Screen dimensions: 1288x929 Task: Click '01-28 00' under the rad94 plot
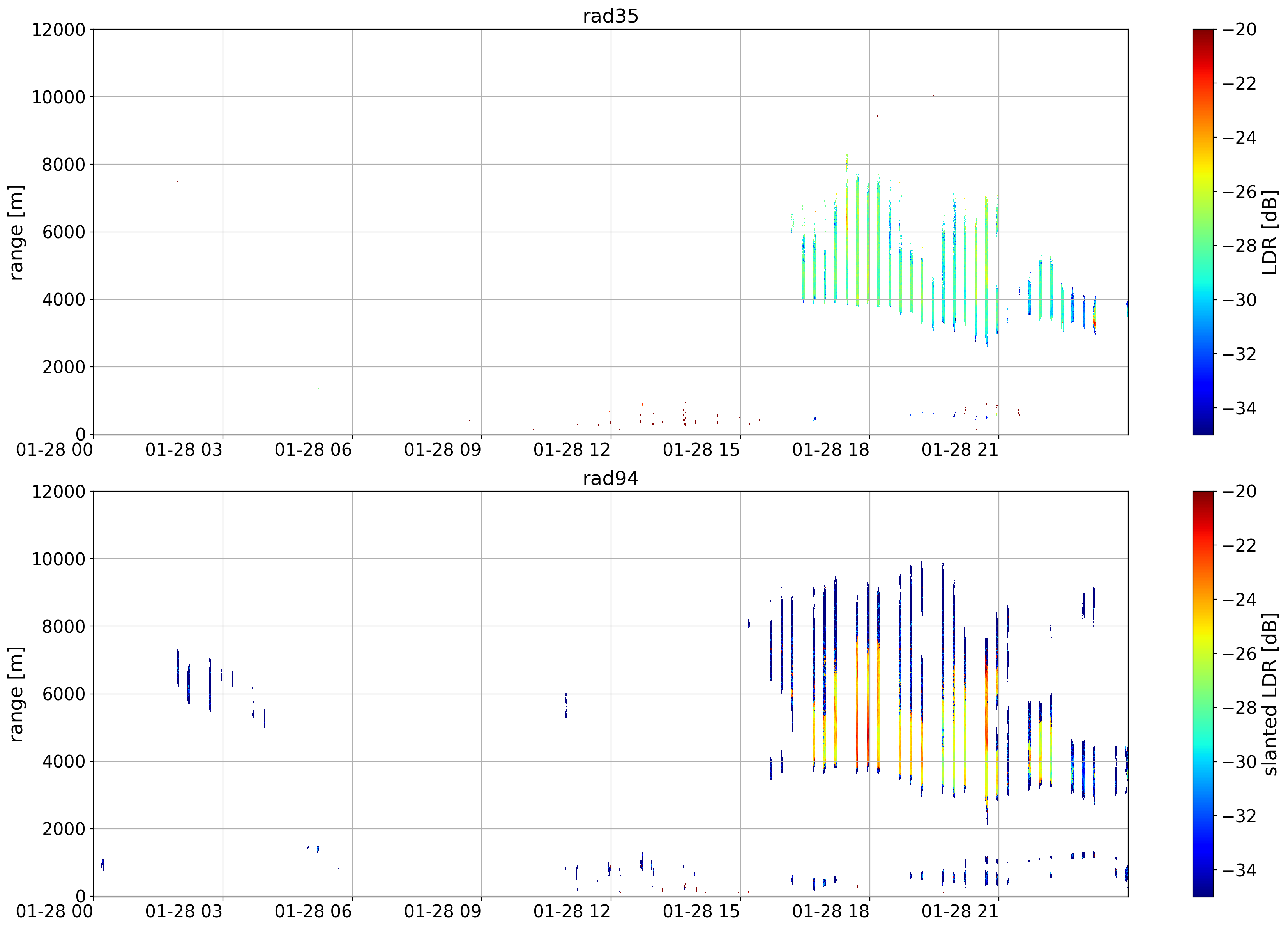tap(55, 912)
